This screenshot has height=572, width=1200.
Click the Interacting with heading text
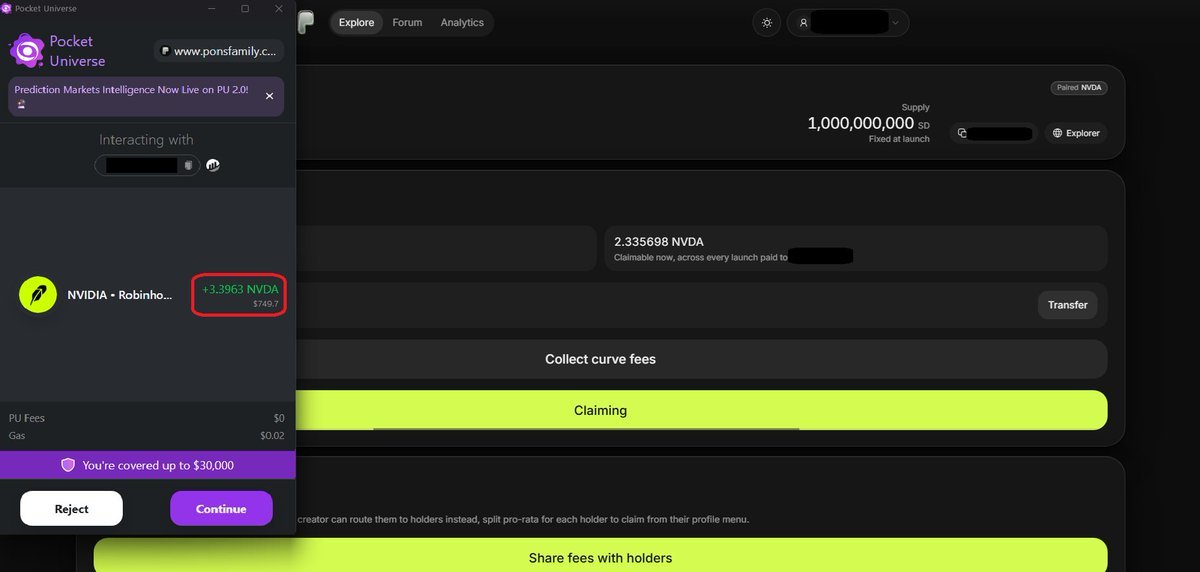pos(146,140)
